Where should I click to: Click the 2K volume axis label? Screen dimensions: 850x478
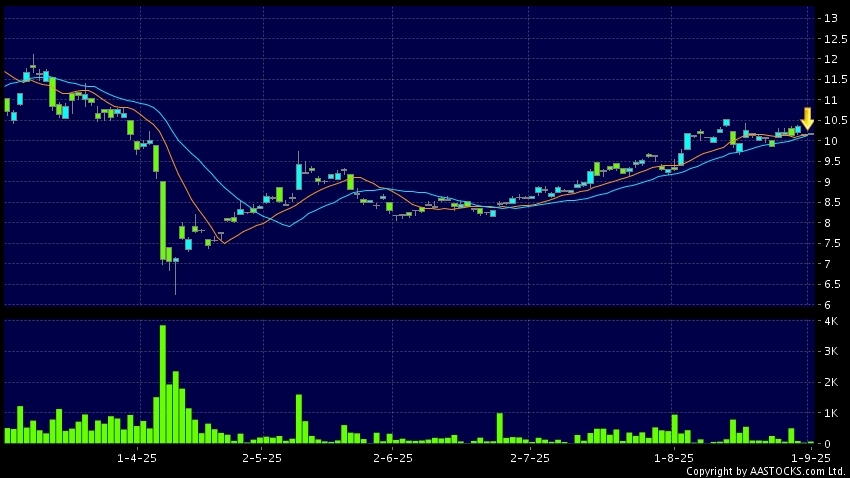(x=830, y=383)
